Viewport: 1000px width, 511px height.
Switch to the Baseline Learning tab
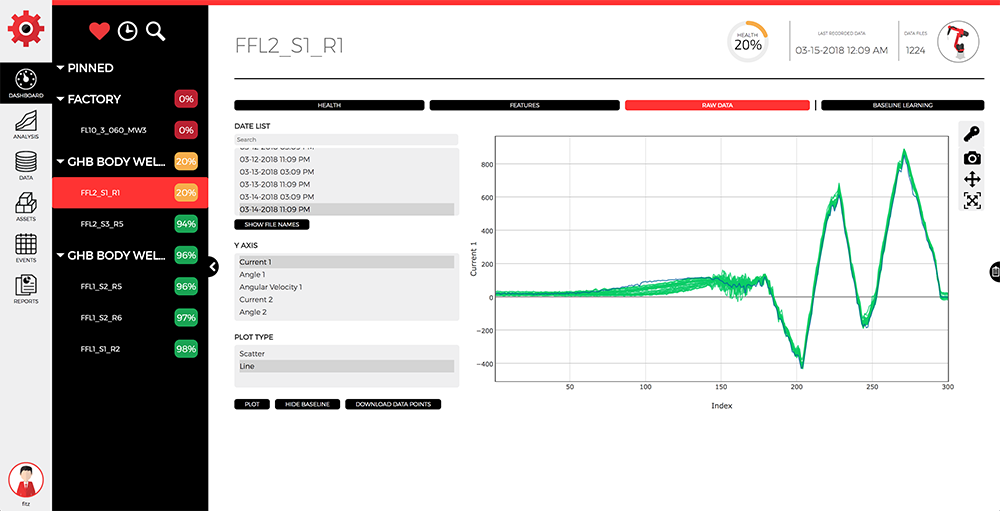point(902,105)
